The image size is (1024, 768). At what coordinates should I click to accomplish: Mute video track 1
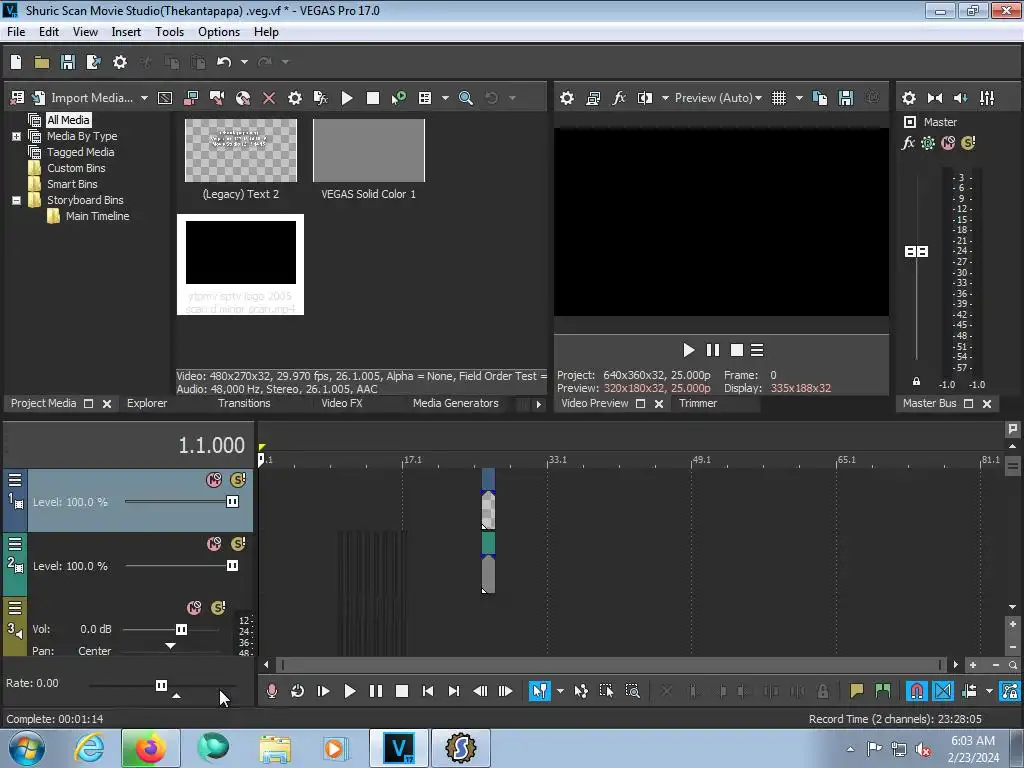tap(214, 480)
